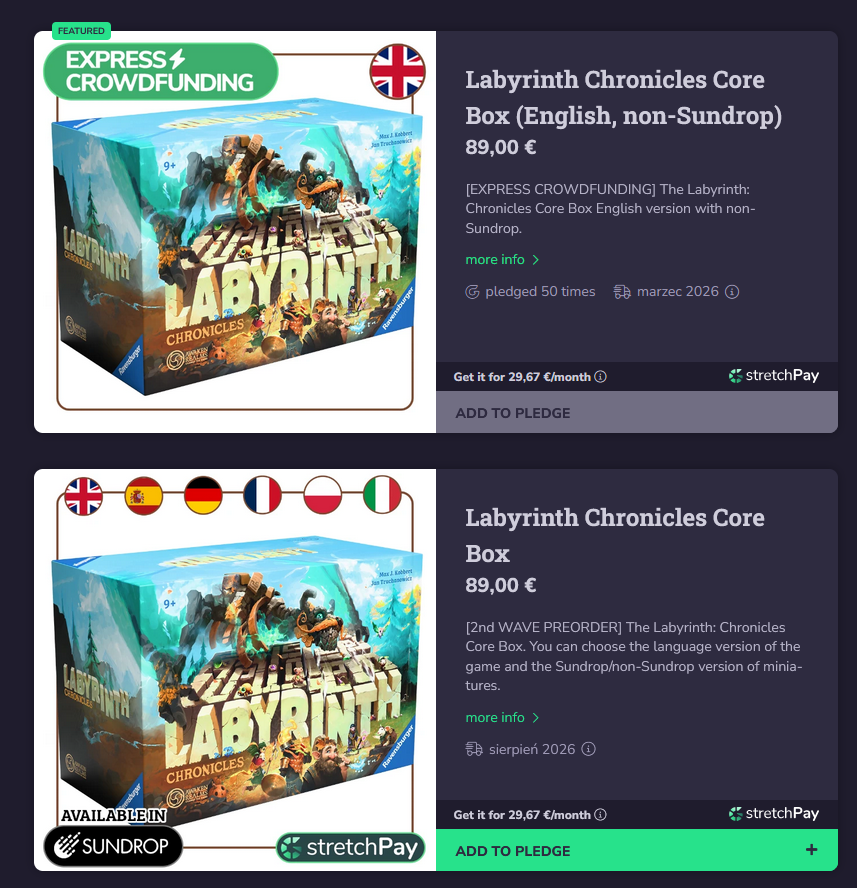The height and width of the screenshot is (888, 857).
Task: Open delivery info icon beside marzec 2026
Action: click(732, 292)
